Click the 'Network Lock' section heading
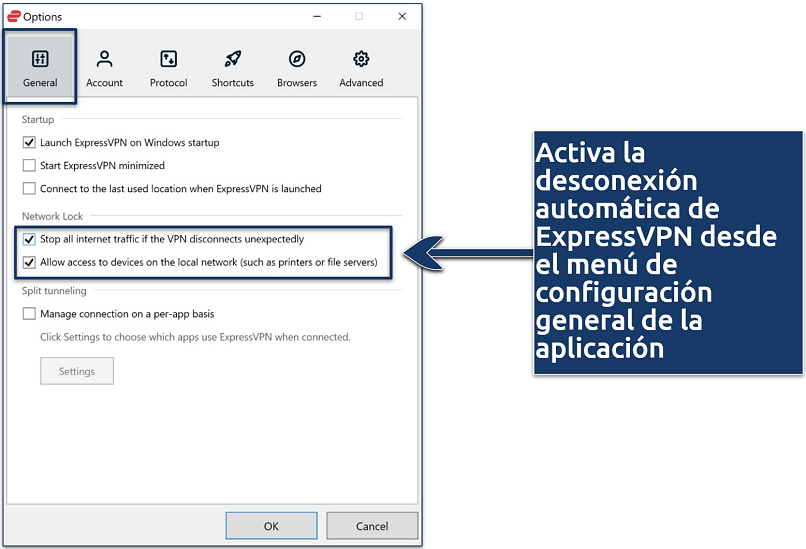 pyautogui.click(x=52, y=216)
